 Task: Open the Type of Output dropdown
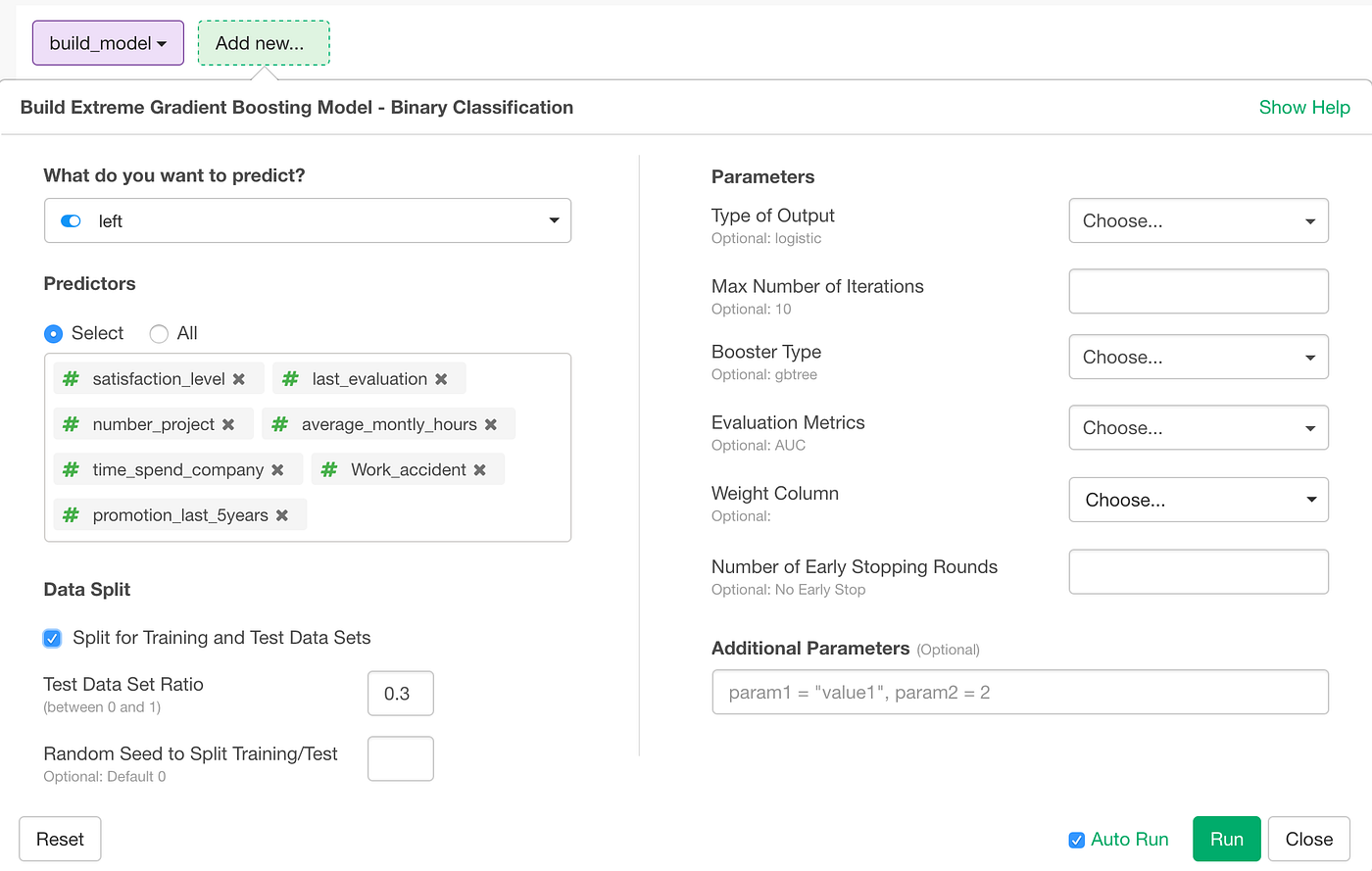pyautogui.click(x=1198, y=220)
